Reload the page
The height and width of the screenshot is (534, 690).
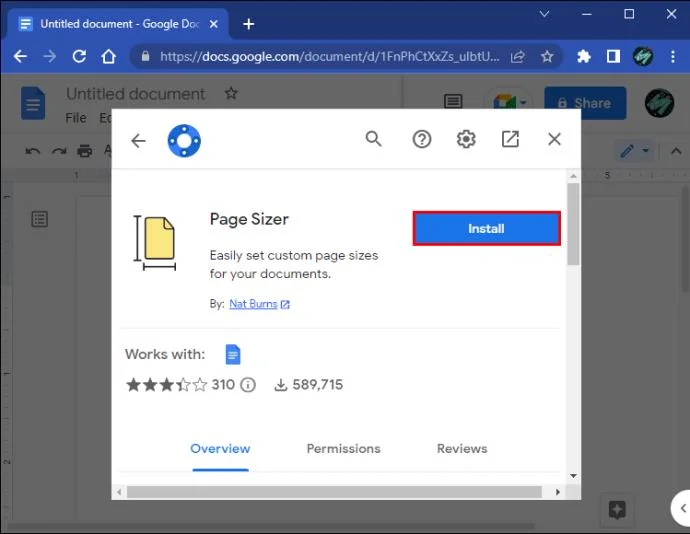pyautogui.click(x=79, y=56)
